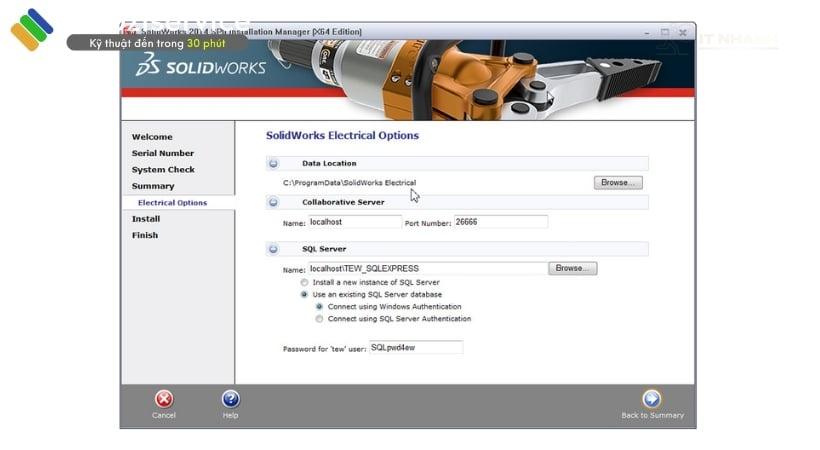Open Help via the question mark icon
820x450 pixels.
tap(230, 399)
